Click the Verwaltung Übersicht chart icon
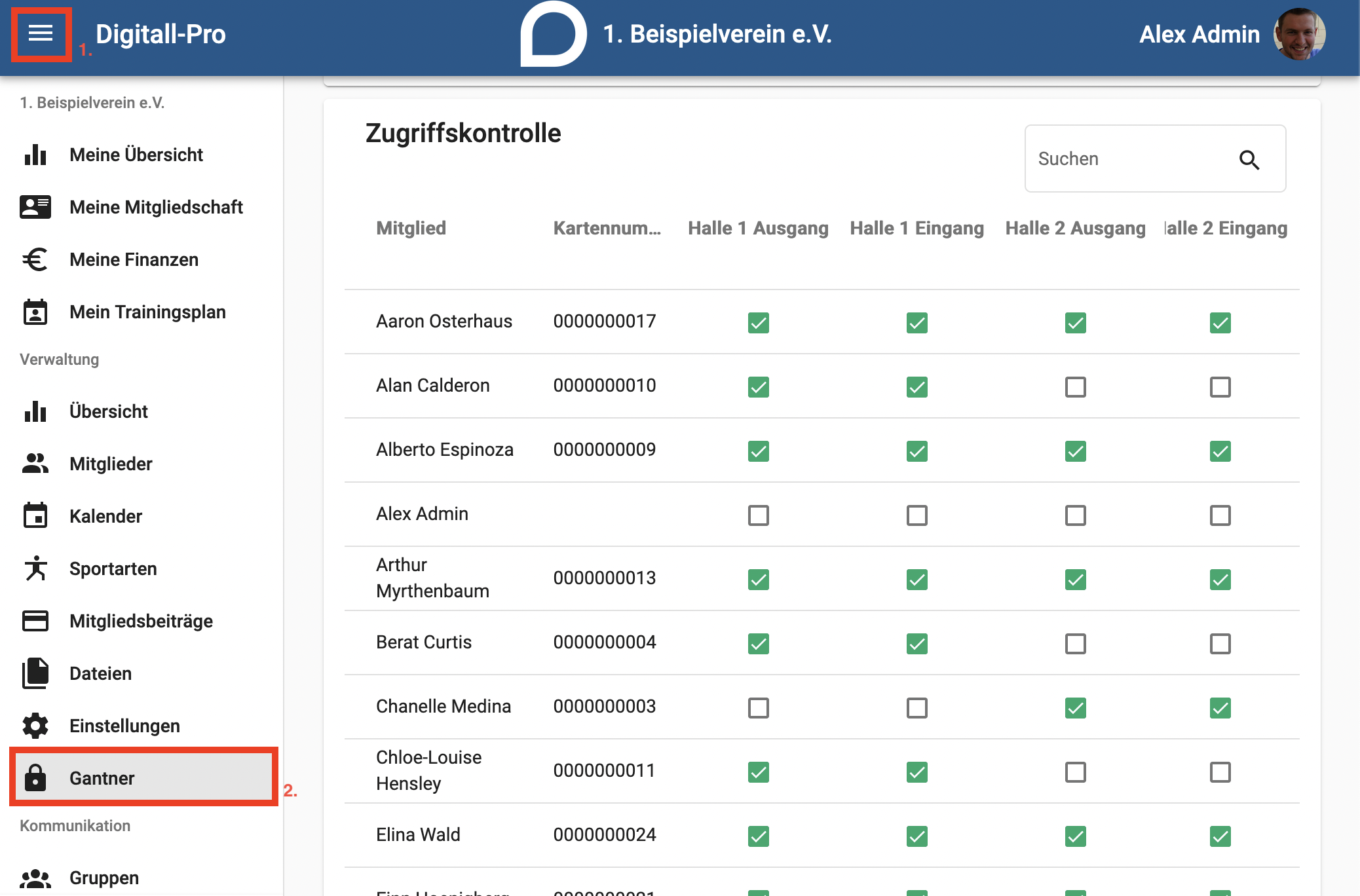The image size is (1360, 896). [35, 411]
